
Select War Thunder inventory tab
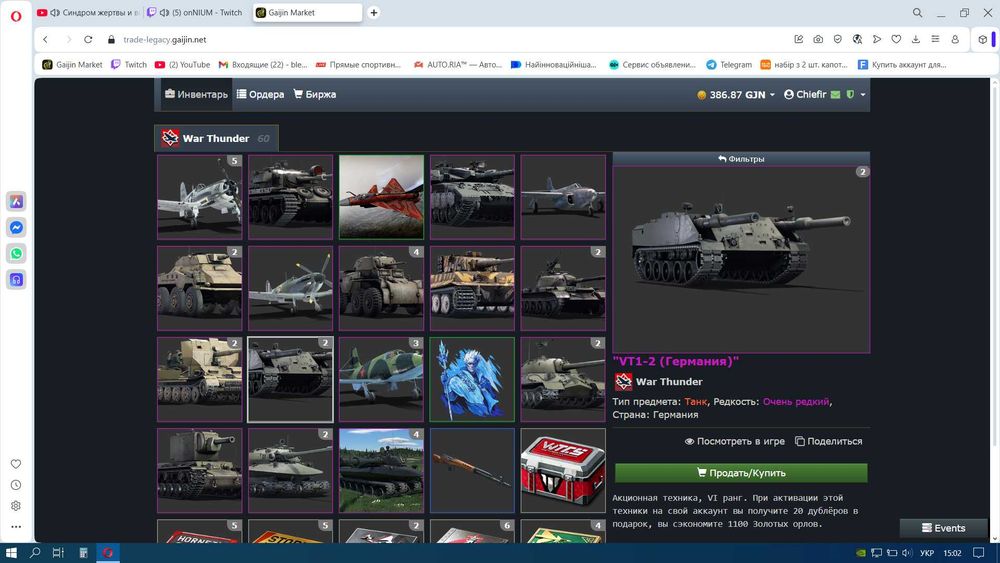(x=216, y=138)
